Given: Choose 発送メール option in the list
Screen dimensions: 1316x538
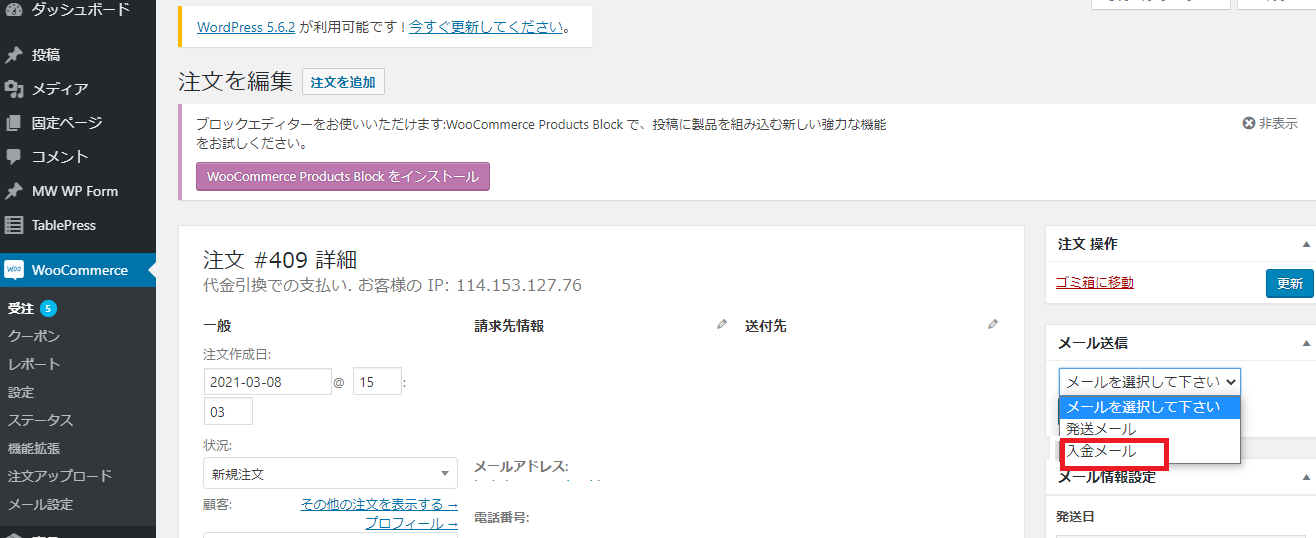Looking at the screenshot, I should tap(1102, 429).
